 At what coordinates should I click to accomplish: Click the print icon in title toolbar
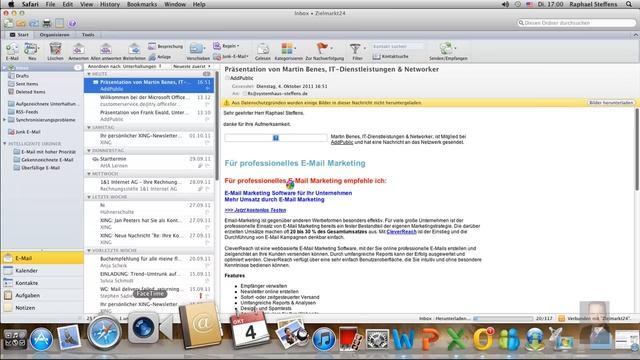pos(47,23)
